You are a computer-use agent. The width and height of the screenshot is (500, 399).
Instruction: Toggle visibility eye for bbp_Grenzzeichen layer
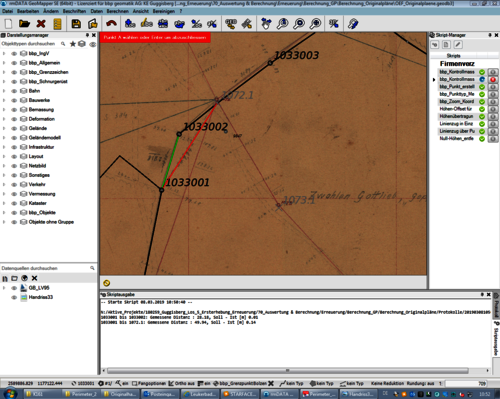14,72
